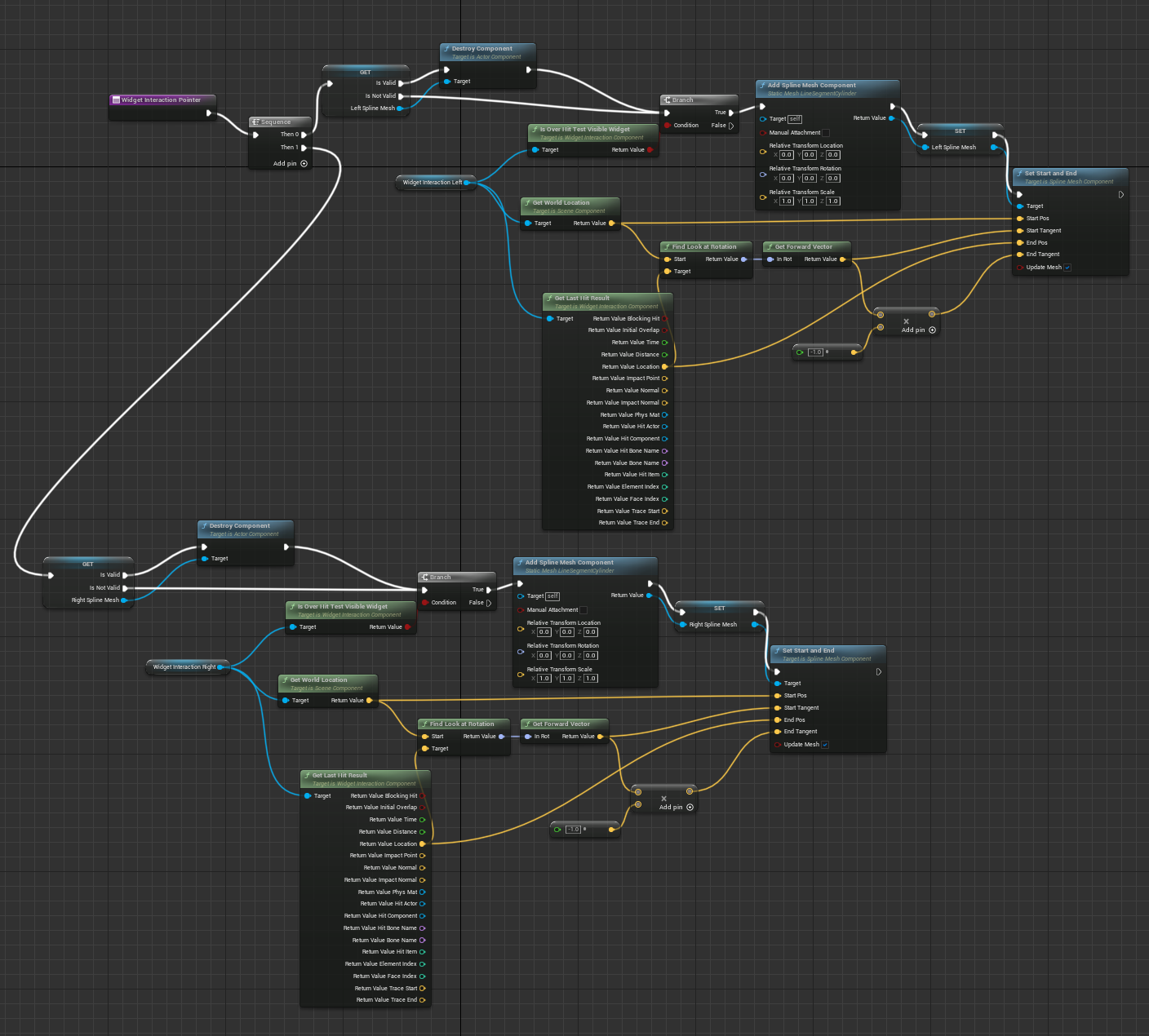Click Left Spline Mesh output pin on getter node
1149x1036 pixels.
pyautogui.click(x=399, y=108)
